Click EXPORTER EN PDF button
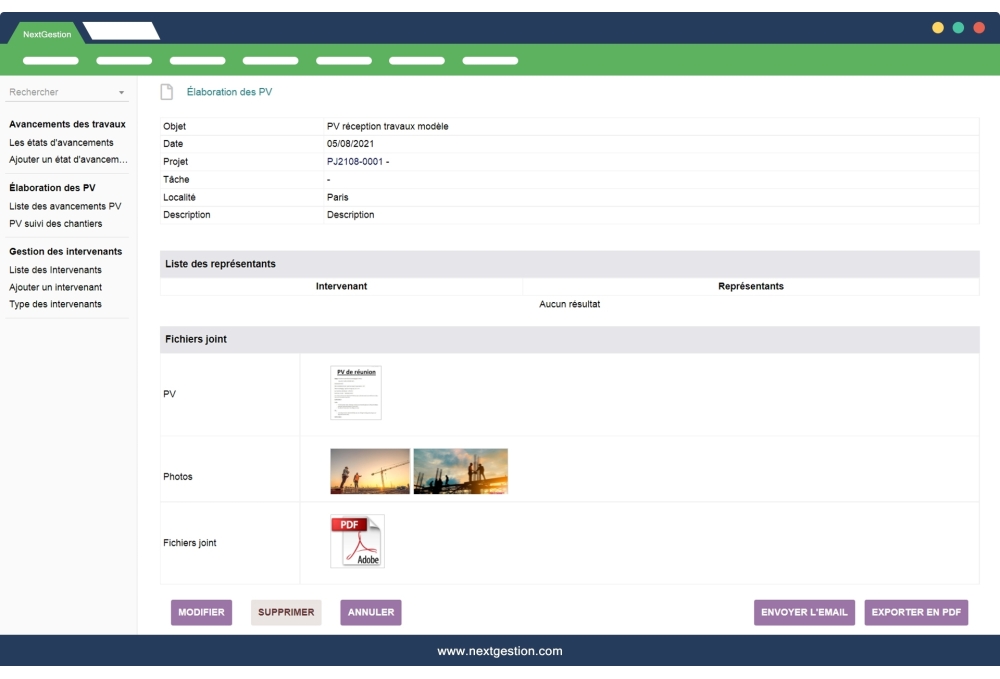The width and height of the screenshot is (1000, 679). coord(916,613)
